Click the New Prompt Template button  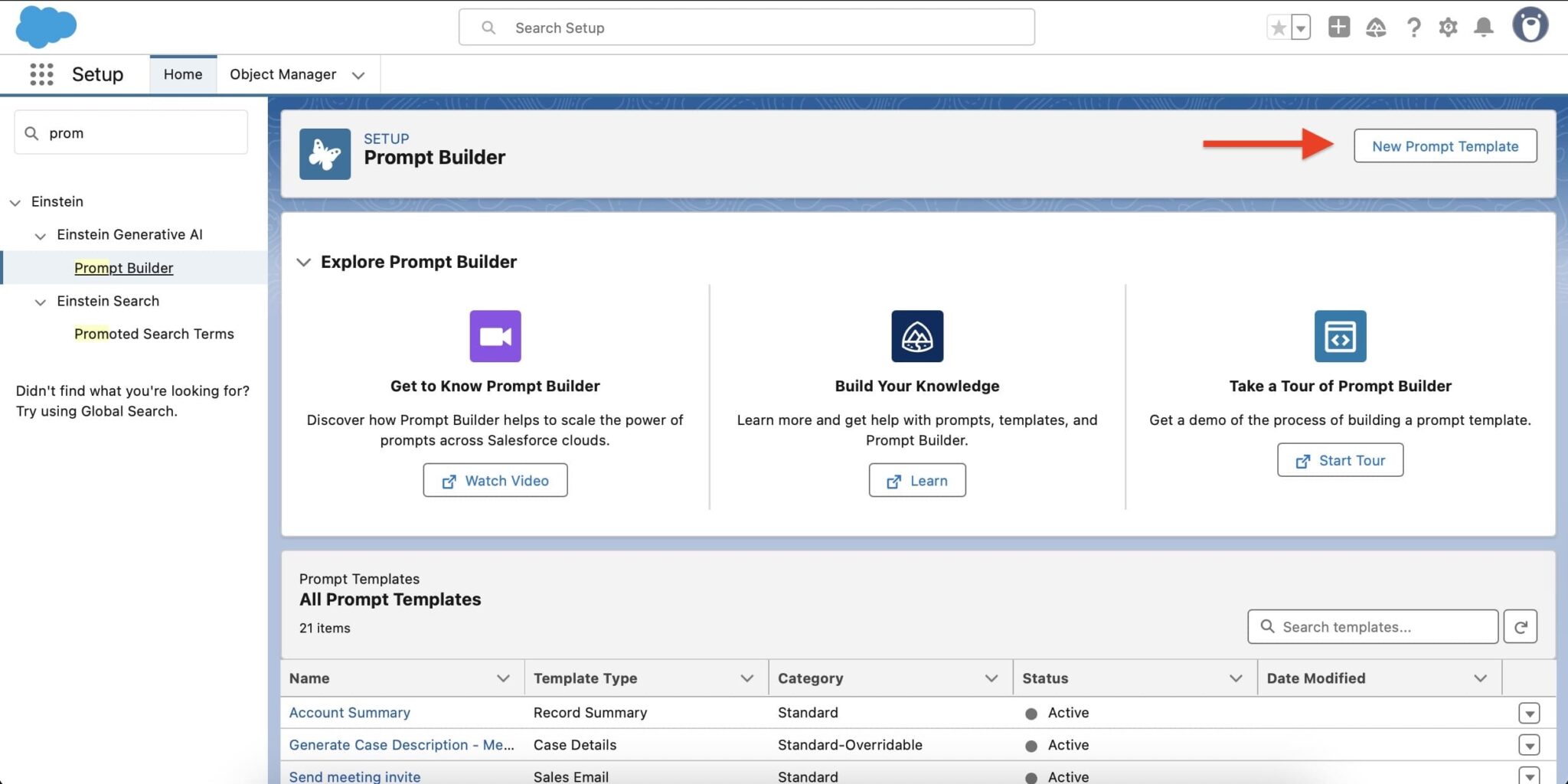[1444, 145]
